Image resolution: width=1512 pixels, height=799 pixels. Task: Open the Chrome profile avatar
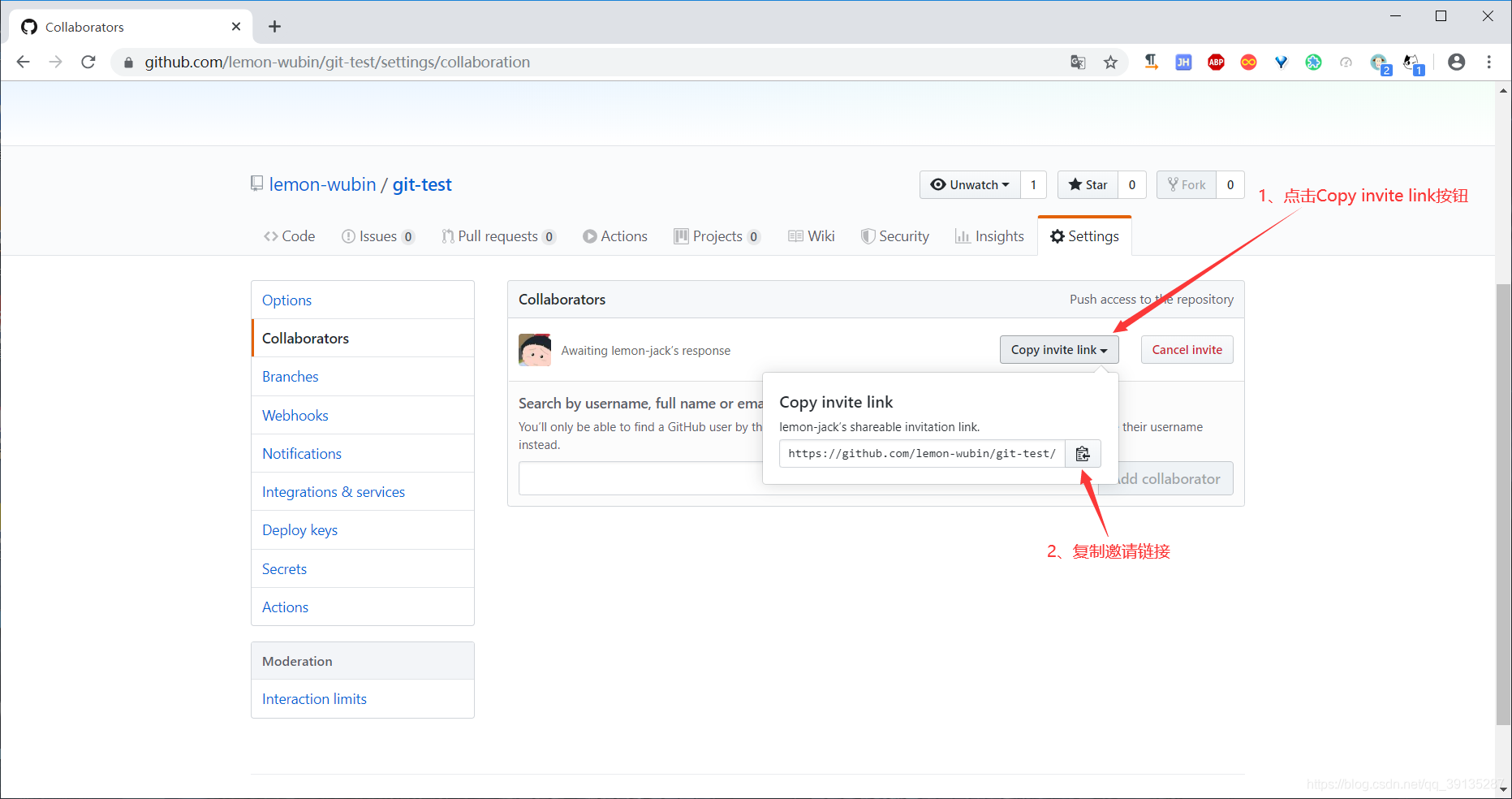point(1457,62)
